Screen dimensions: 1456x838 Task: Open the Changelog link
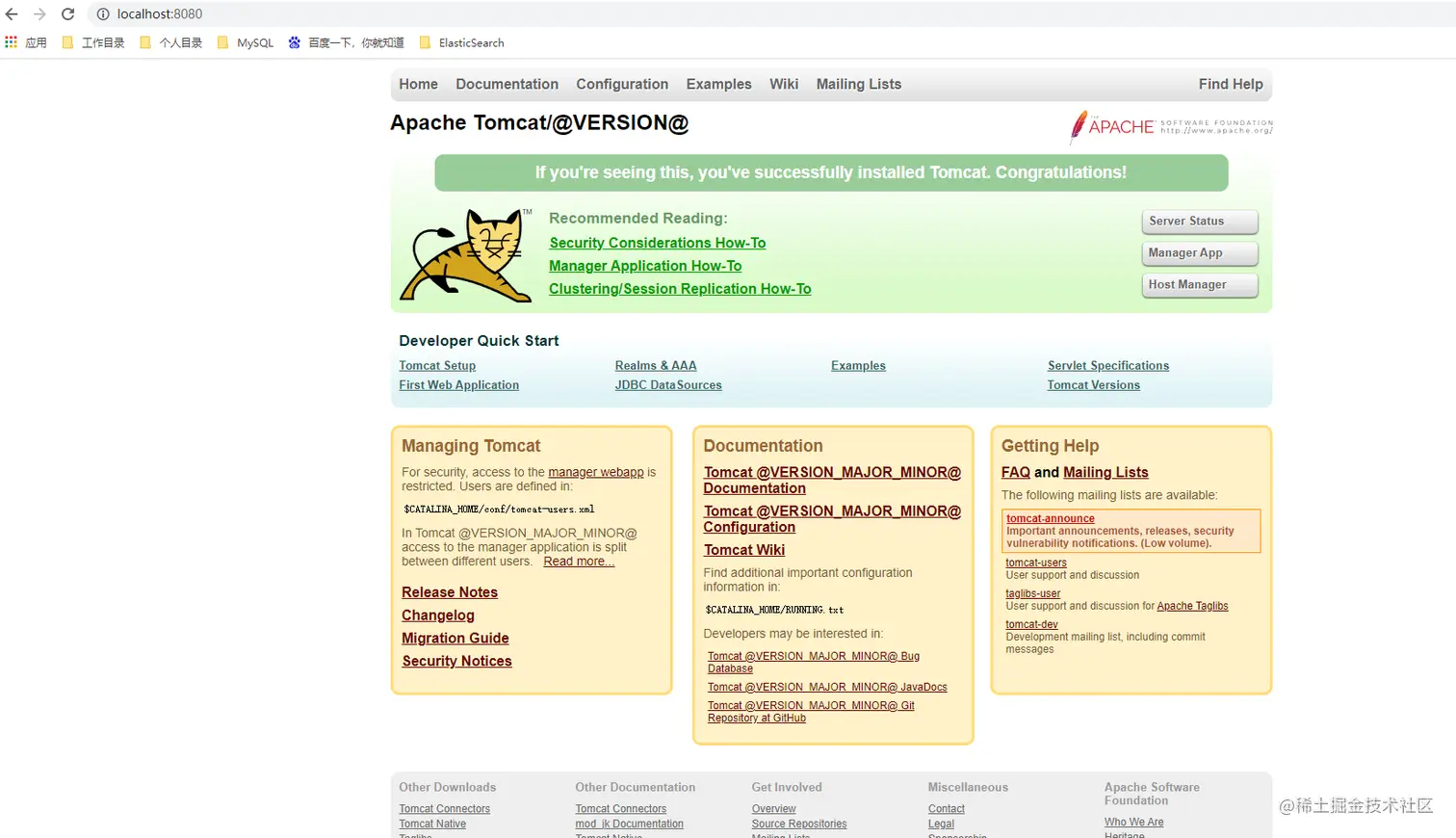pyautogui.click(x=438, y=615)
